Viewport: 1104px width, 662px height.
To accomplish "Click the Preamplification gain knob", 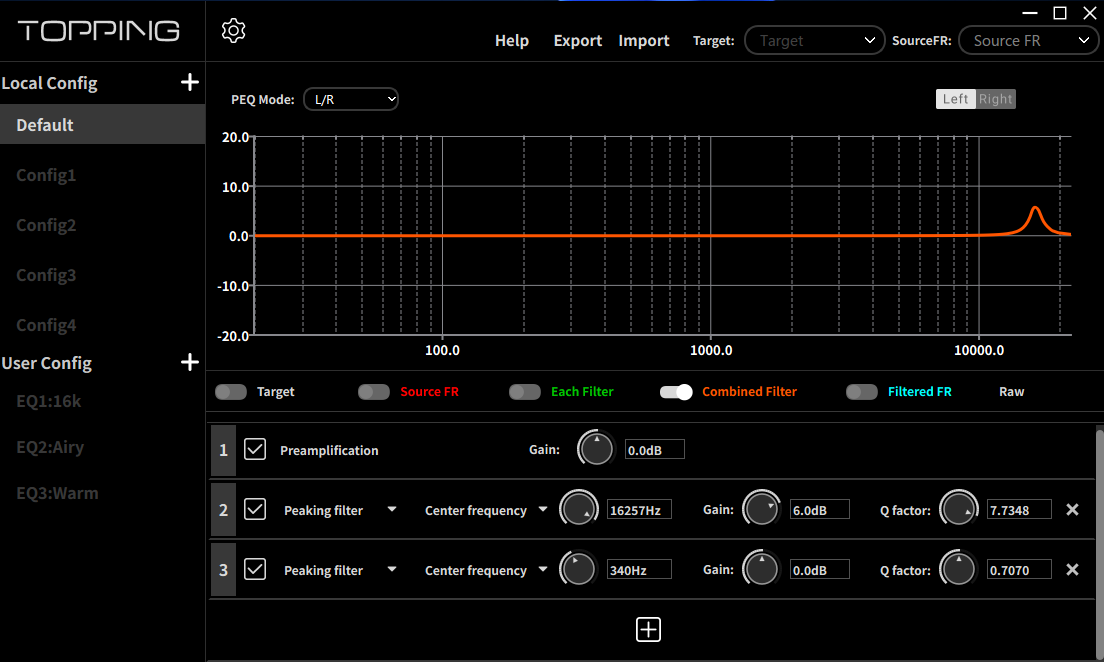I will coord(596,449).
